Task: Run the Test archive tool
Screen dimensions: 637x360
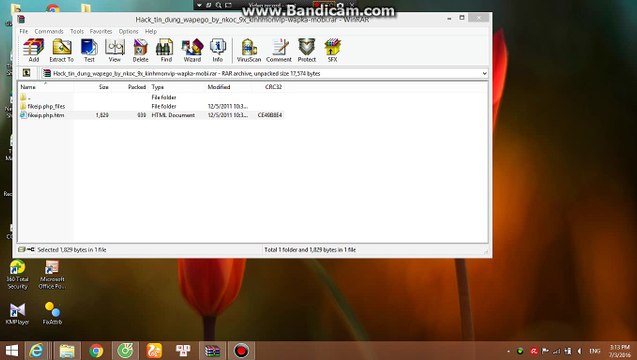Action: 89,50
